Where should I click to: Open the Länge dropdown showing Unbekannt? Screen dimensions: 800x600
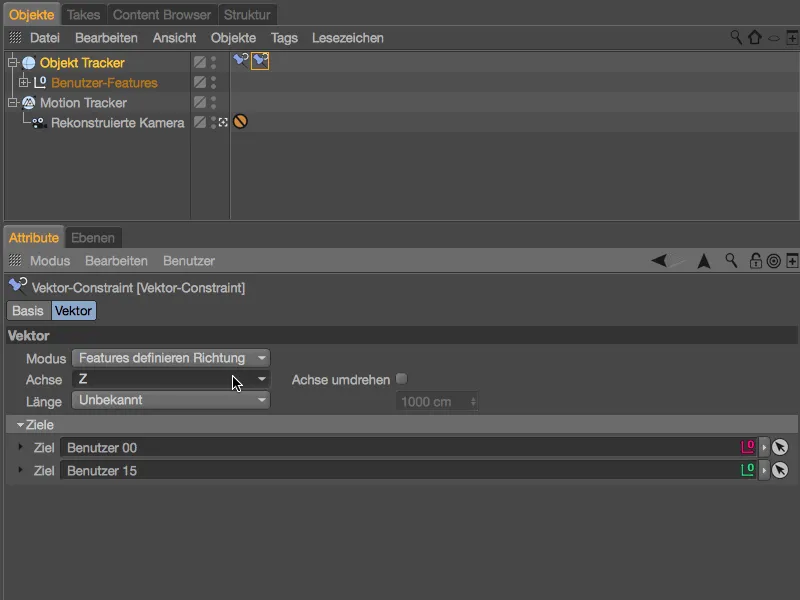coord(171,400)
